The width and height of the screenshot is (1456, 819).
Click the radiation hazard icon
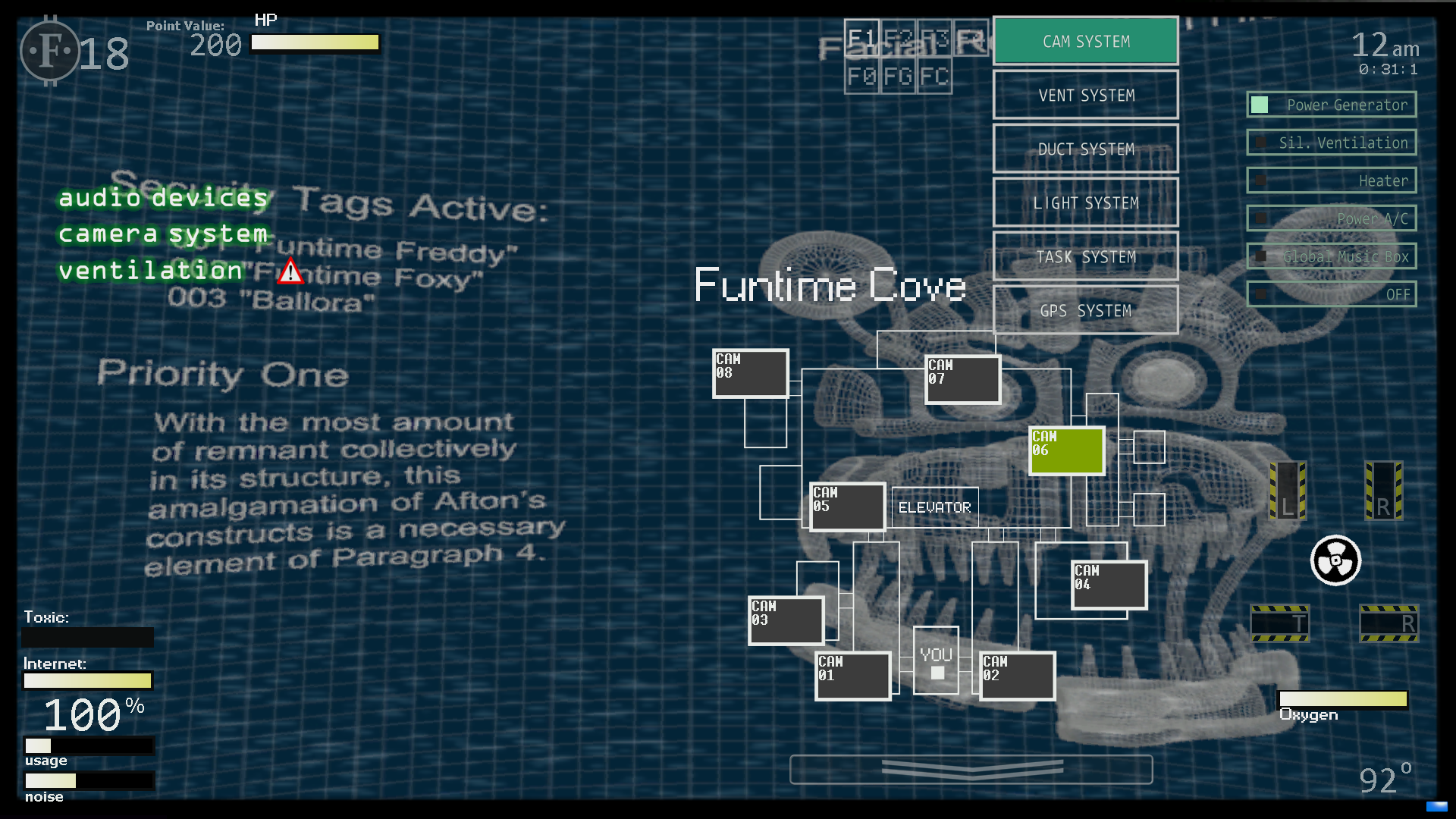coord(1334,561)
